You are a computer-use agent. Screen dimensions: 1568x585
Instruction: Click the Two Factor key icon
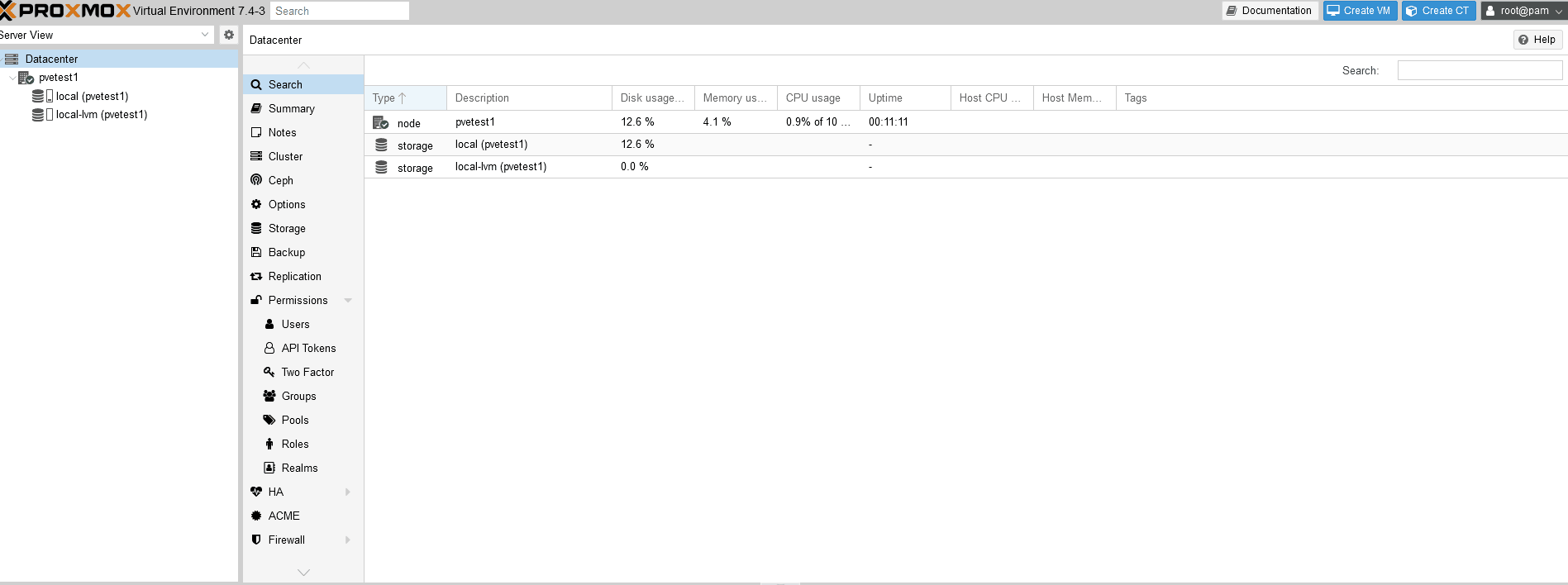pyautogui.click(x=269, y=372)
